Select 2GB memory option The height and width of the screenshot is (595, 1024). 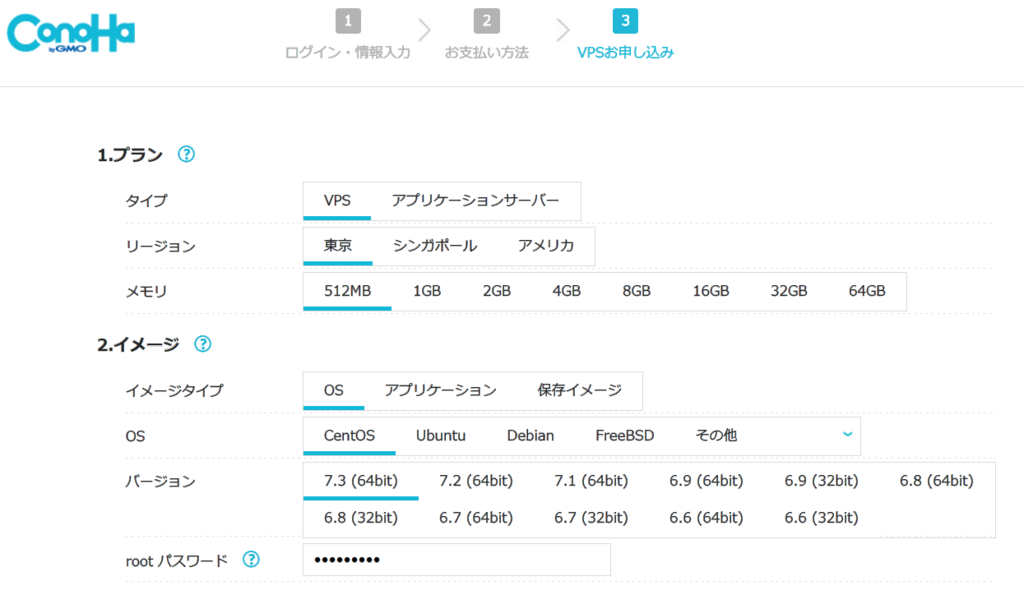click(497, 291)
